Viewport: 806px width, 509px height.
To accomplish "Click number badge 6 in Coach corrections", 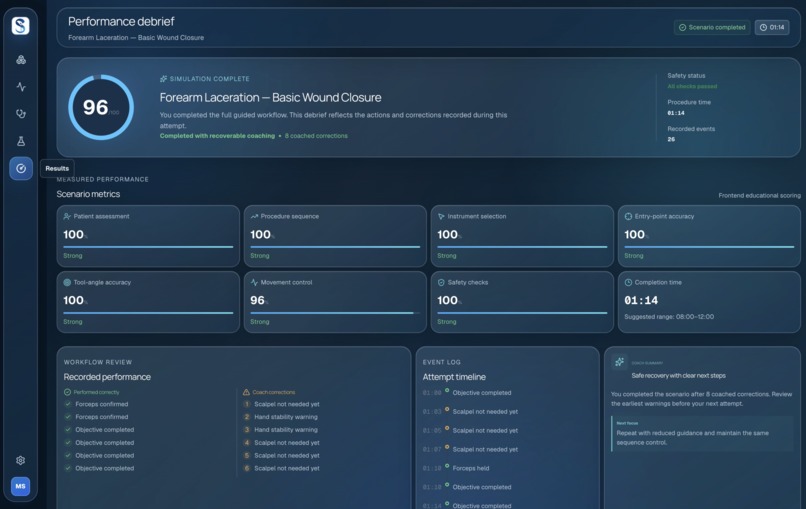I will point(247,468).
